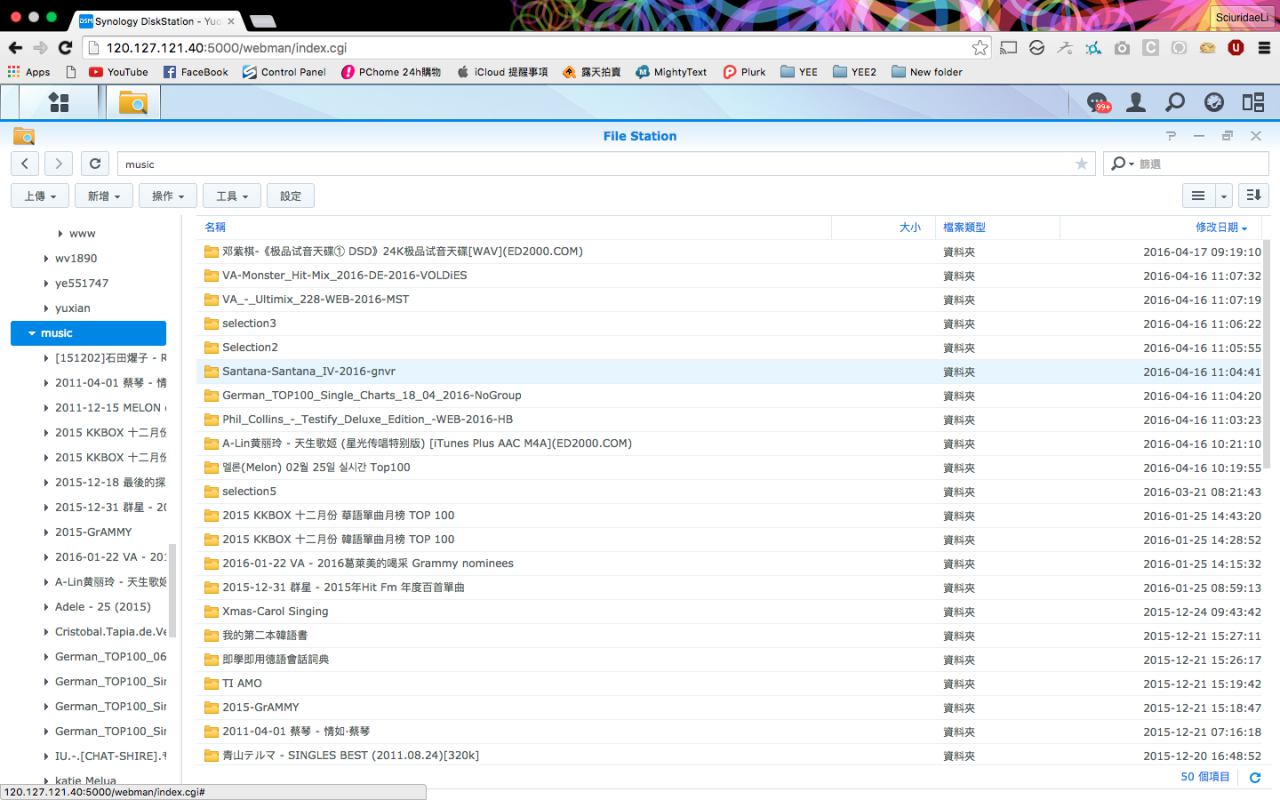Viewport: 1280px width, 800px height.
Task: Open the YouTube bookmark in the bookmarks bar
Action: pos(118,72)
